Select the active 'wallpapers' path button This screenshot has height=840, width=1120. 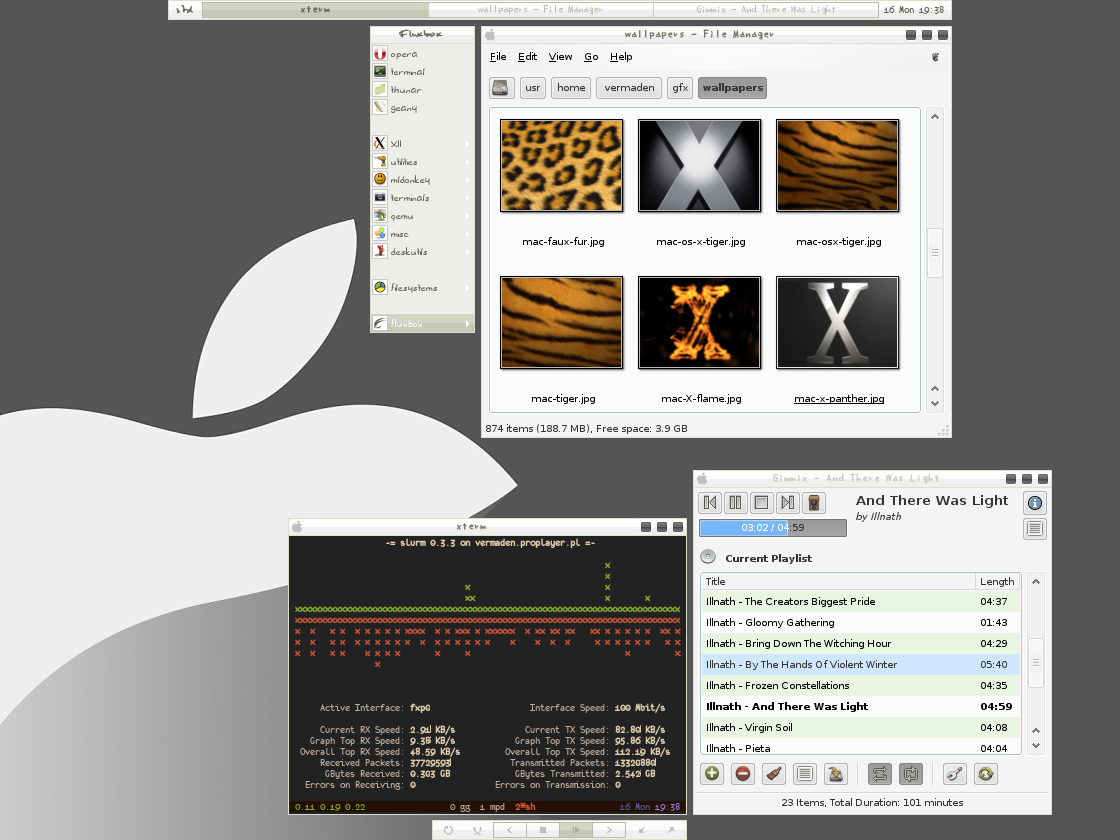(732, 88)
